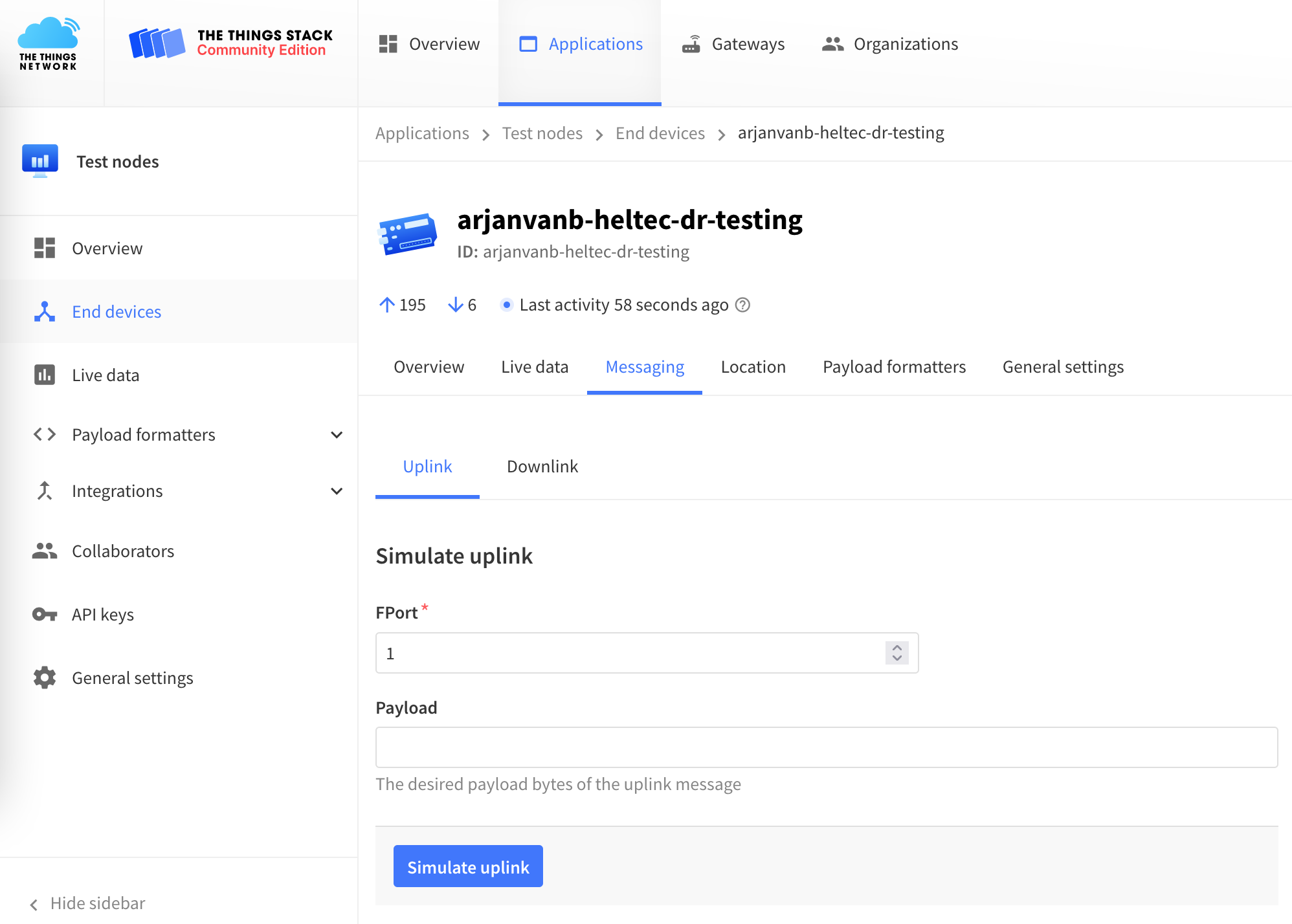
Task: Click the Organizations people icon
Action: [x=833, y=44]
